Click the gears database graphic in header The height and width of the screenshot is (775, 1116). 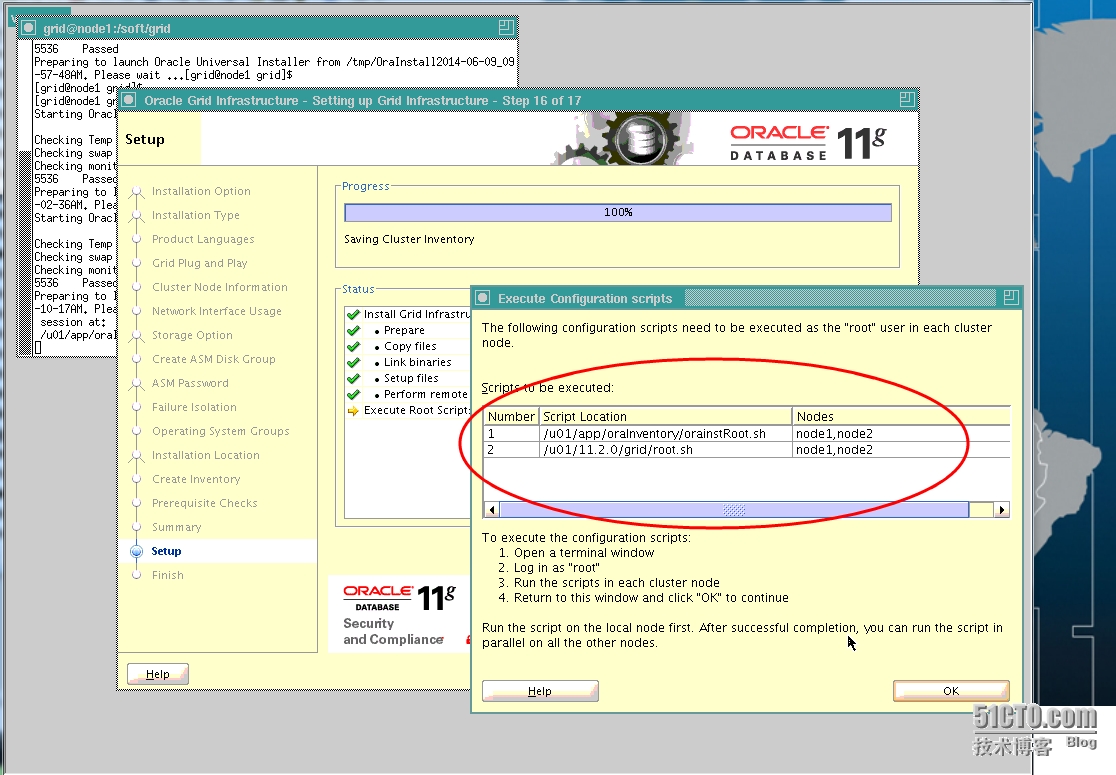click(x=623, y=139)
